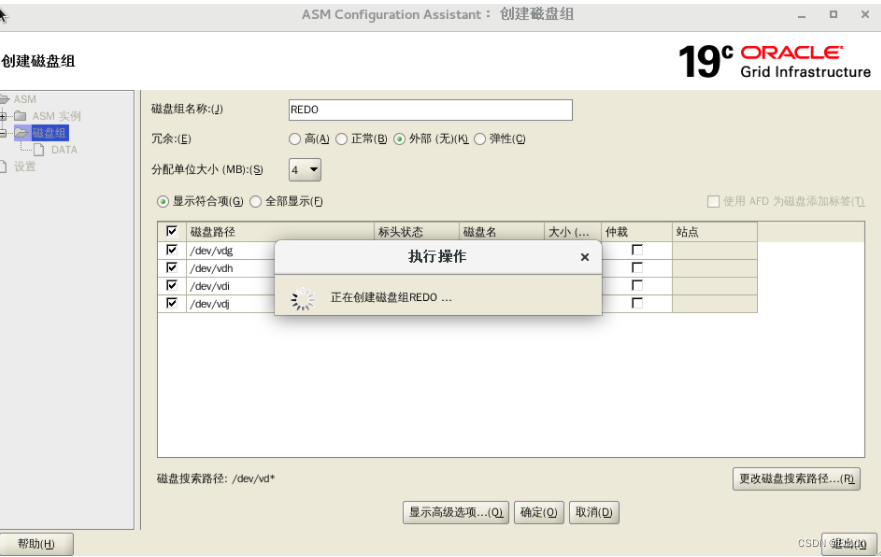
Task: Select the ASM 实例 tree item
Action: point(56,116)
